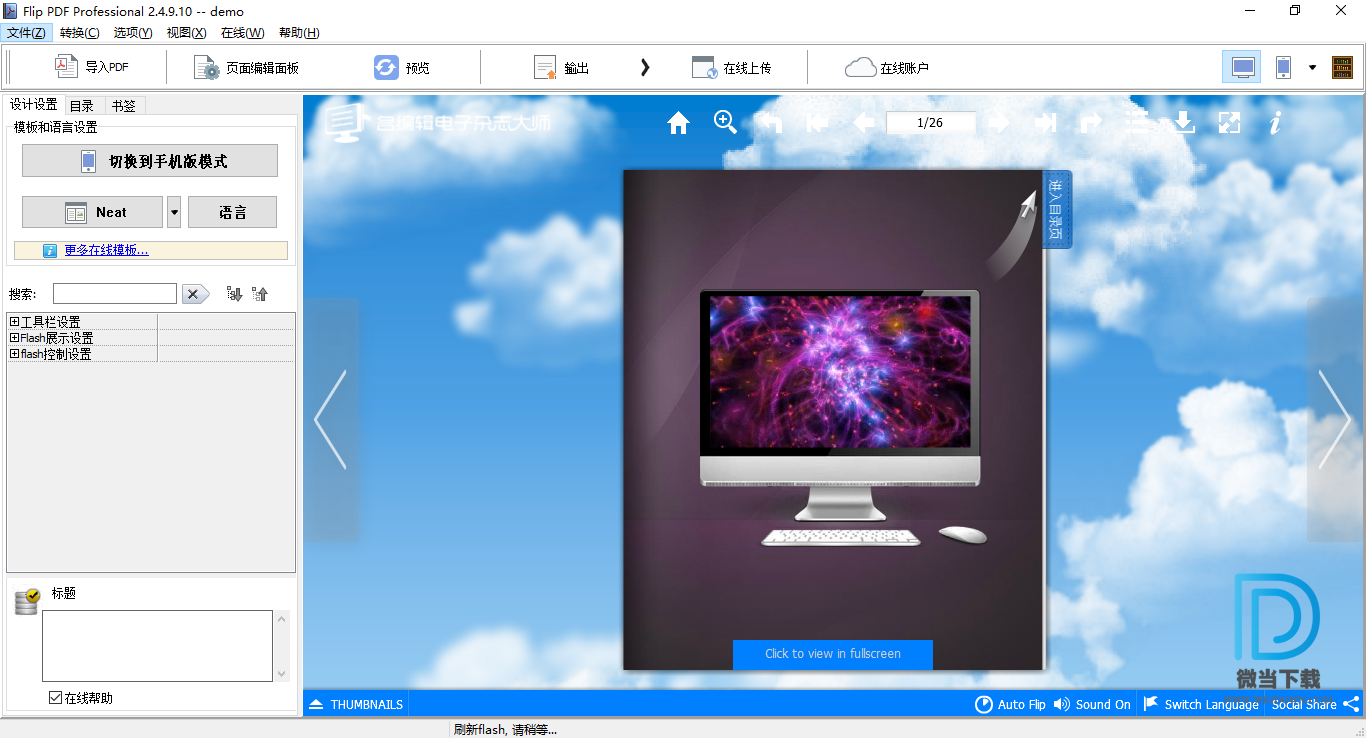Click the 导入PDF import icon

point(66,67)
